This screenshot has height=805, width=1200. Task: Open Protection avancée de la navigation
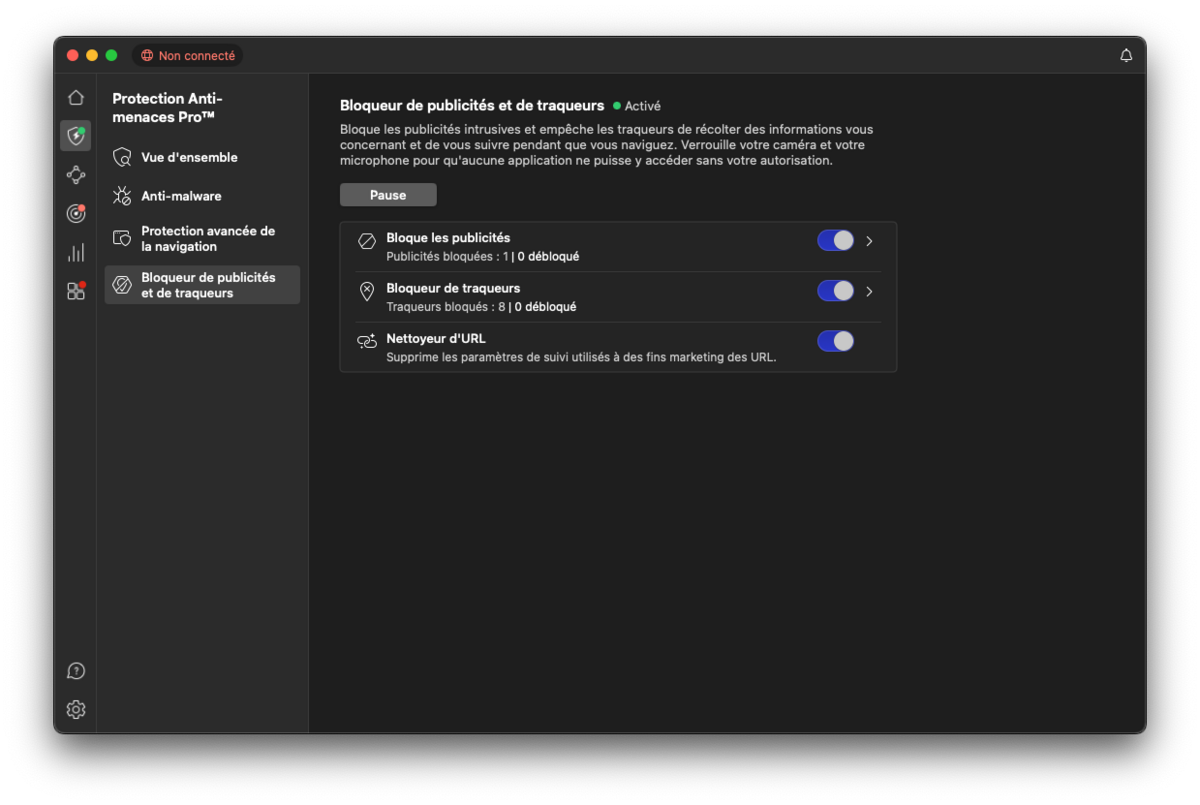(207, 239)
